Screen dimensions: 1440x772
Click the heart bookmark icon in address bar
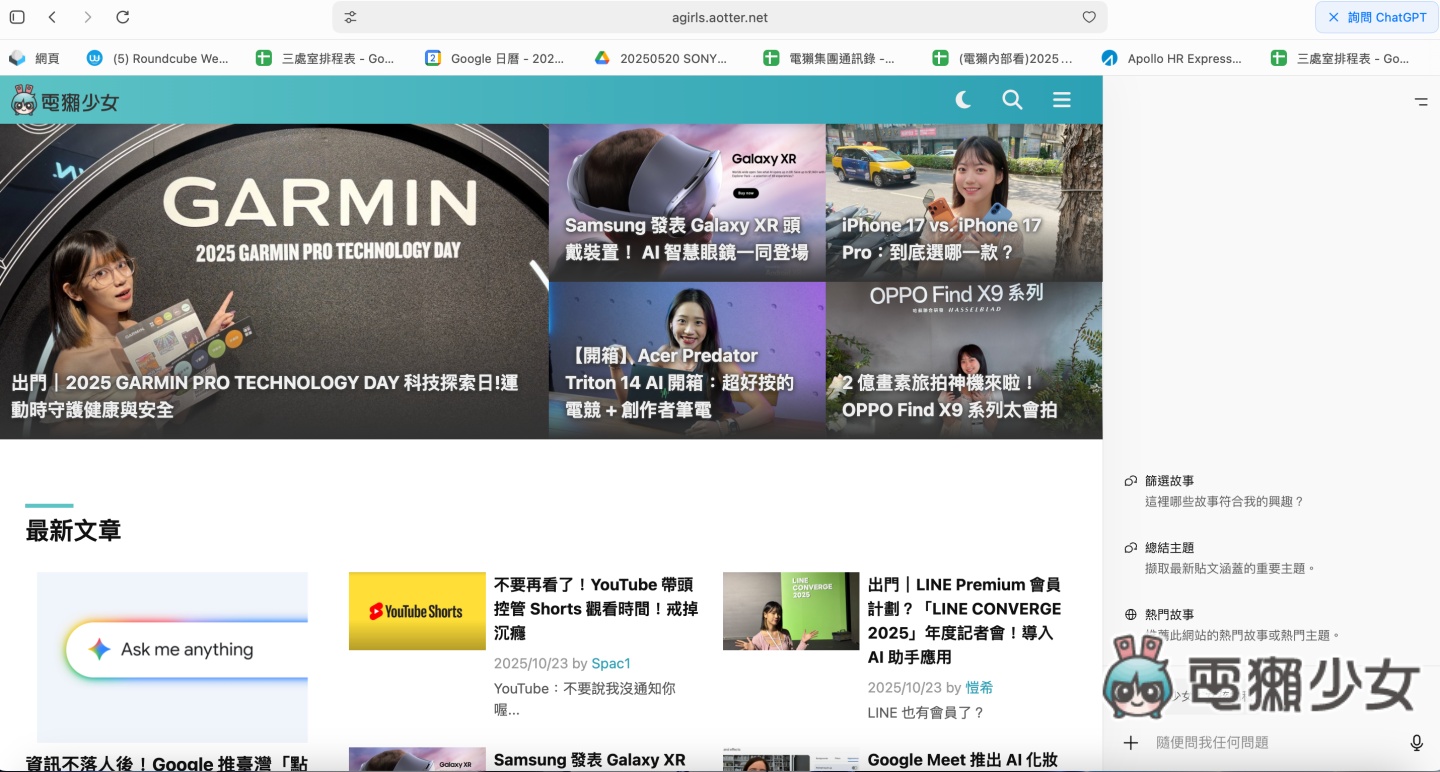[1089, 17]
